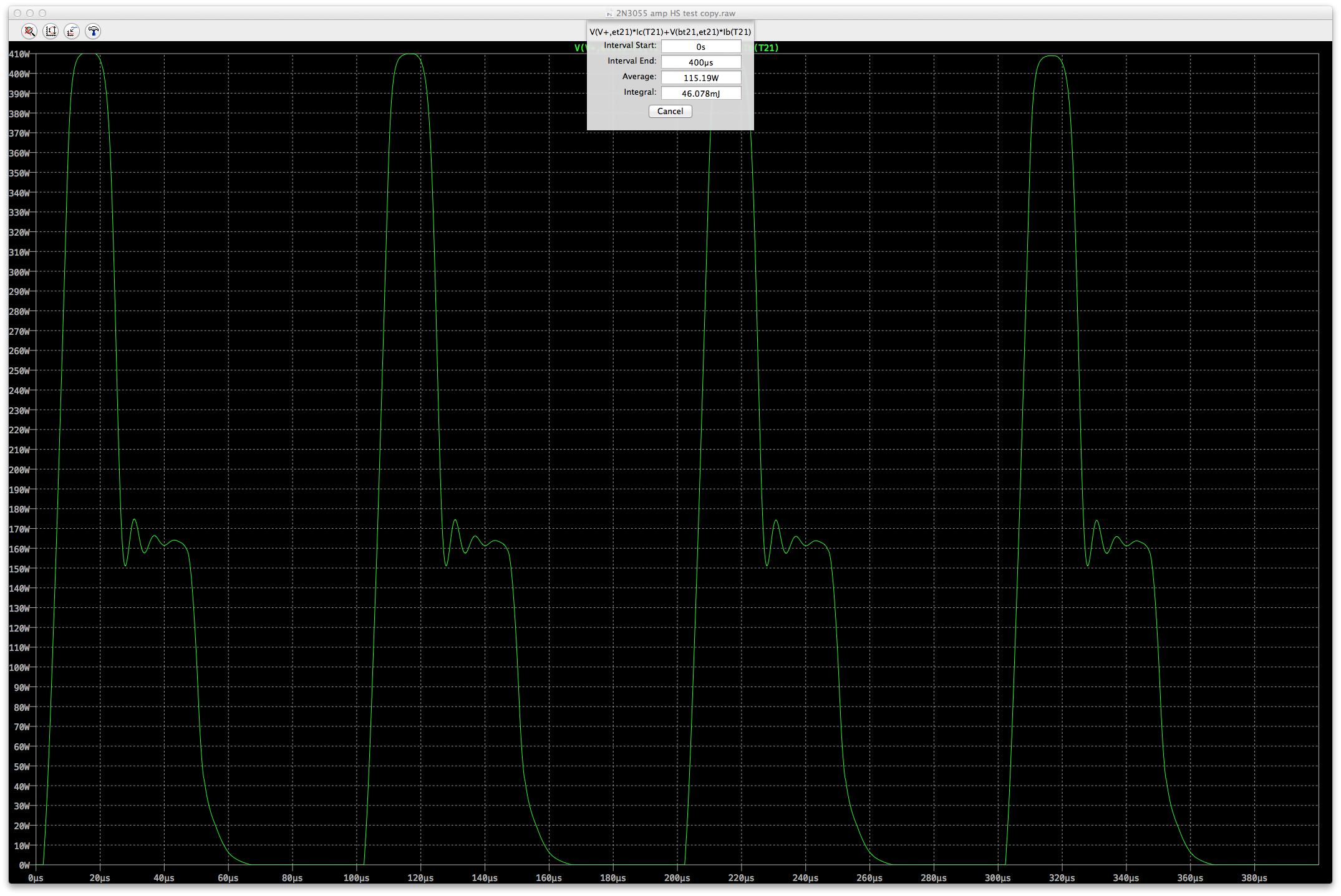Screen dimensions: 1341x896
Task: Click the "Interval End:" label
Action: 632,61
